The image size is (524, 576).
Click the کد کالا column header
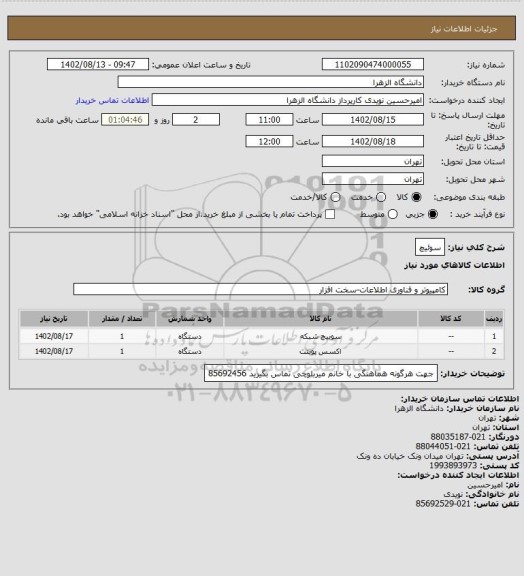click(451, 318)
